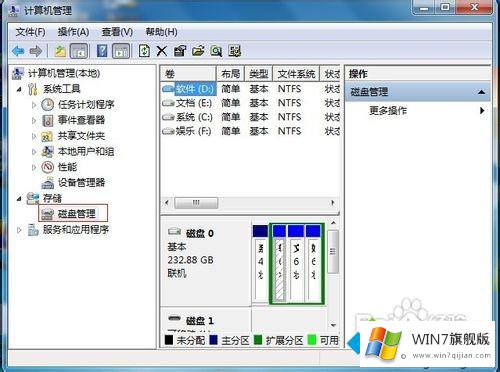The width and height of the screenshot is (500, 372).
Task: Select the 文档 (E:) volume row
Action: pos(250,103)
